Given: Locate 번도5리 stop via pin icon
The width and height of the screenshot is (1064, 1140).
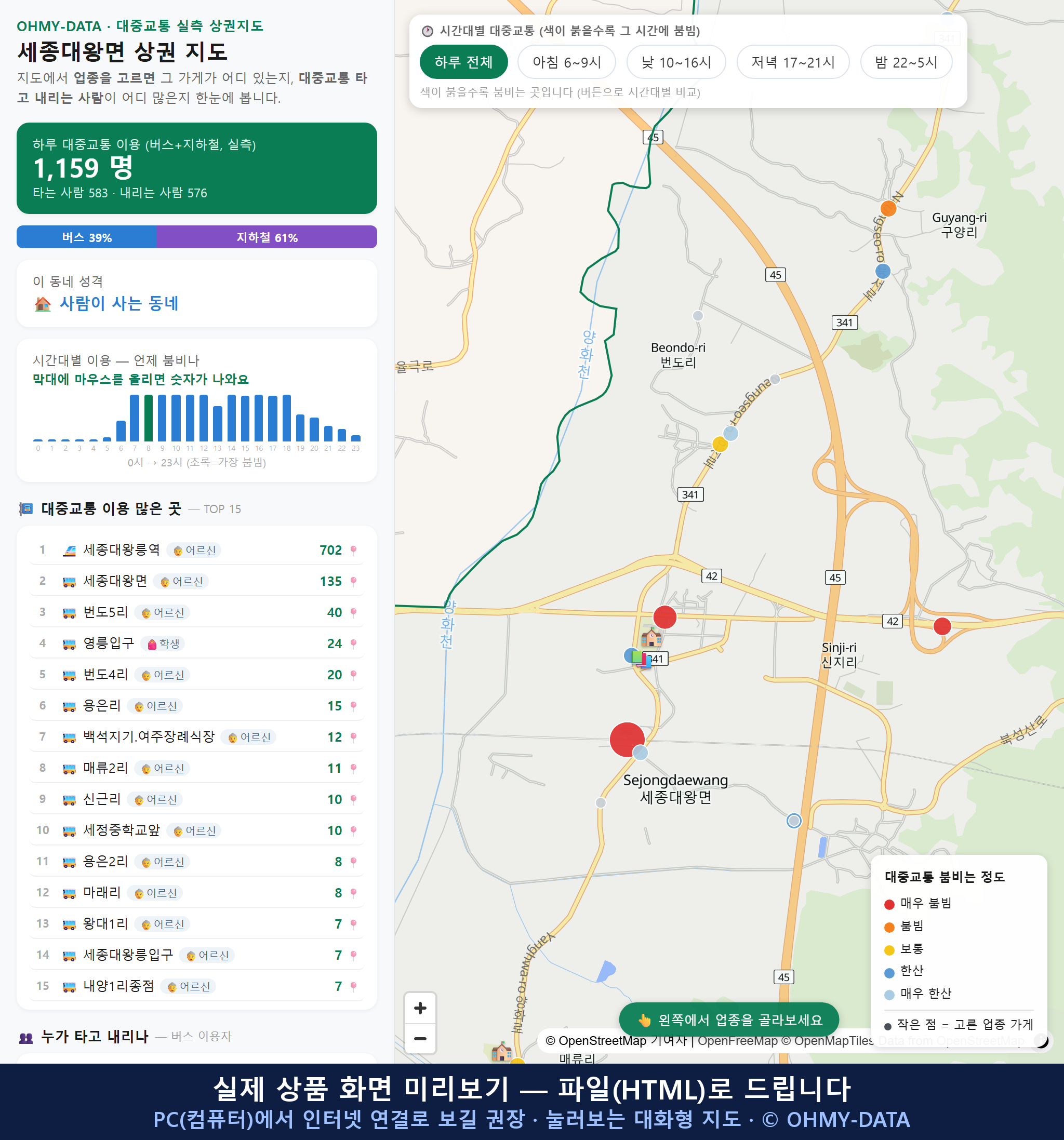Looking at the screenshot, I should 353,612.
